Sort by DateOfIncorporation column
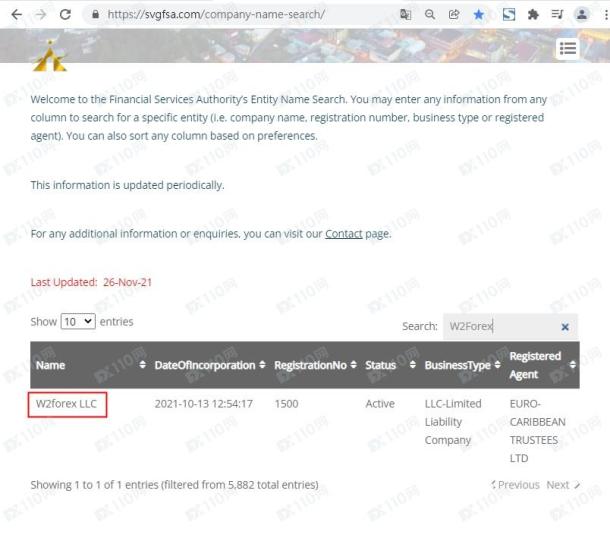This screenshot has width=610, height=541. [x=210, y=365]
